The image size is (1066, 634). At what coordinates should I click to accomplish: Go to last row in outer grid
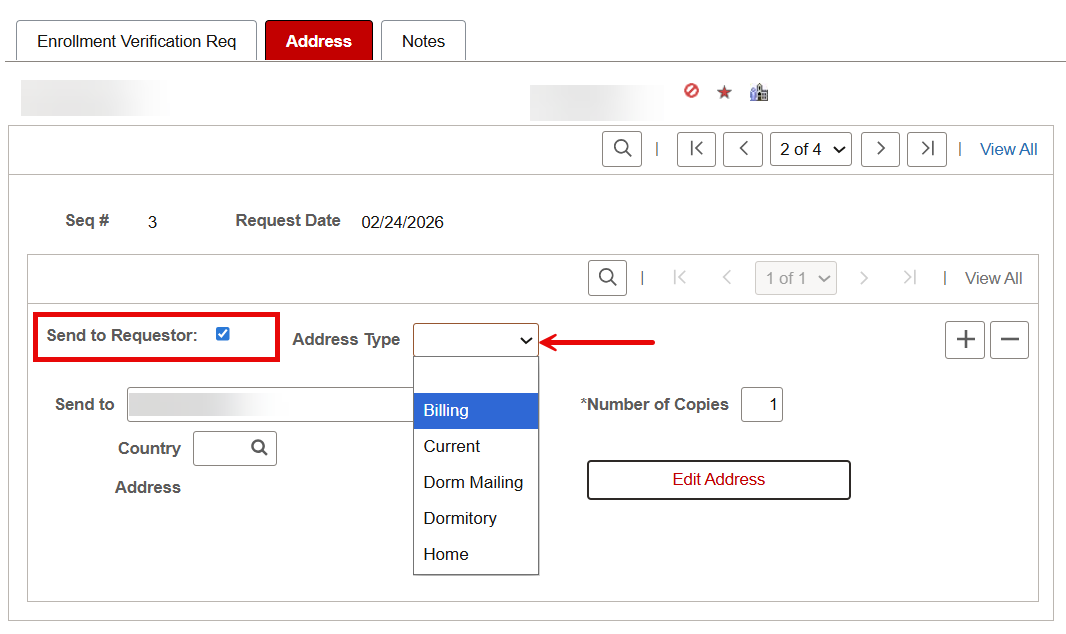pyautogui.click(x=927, y=149)
